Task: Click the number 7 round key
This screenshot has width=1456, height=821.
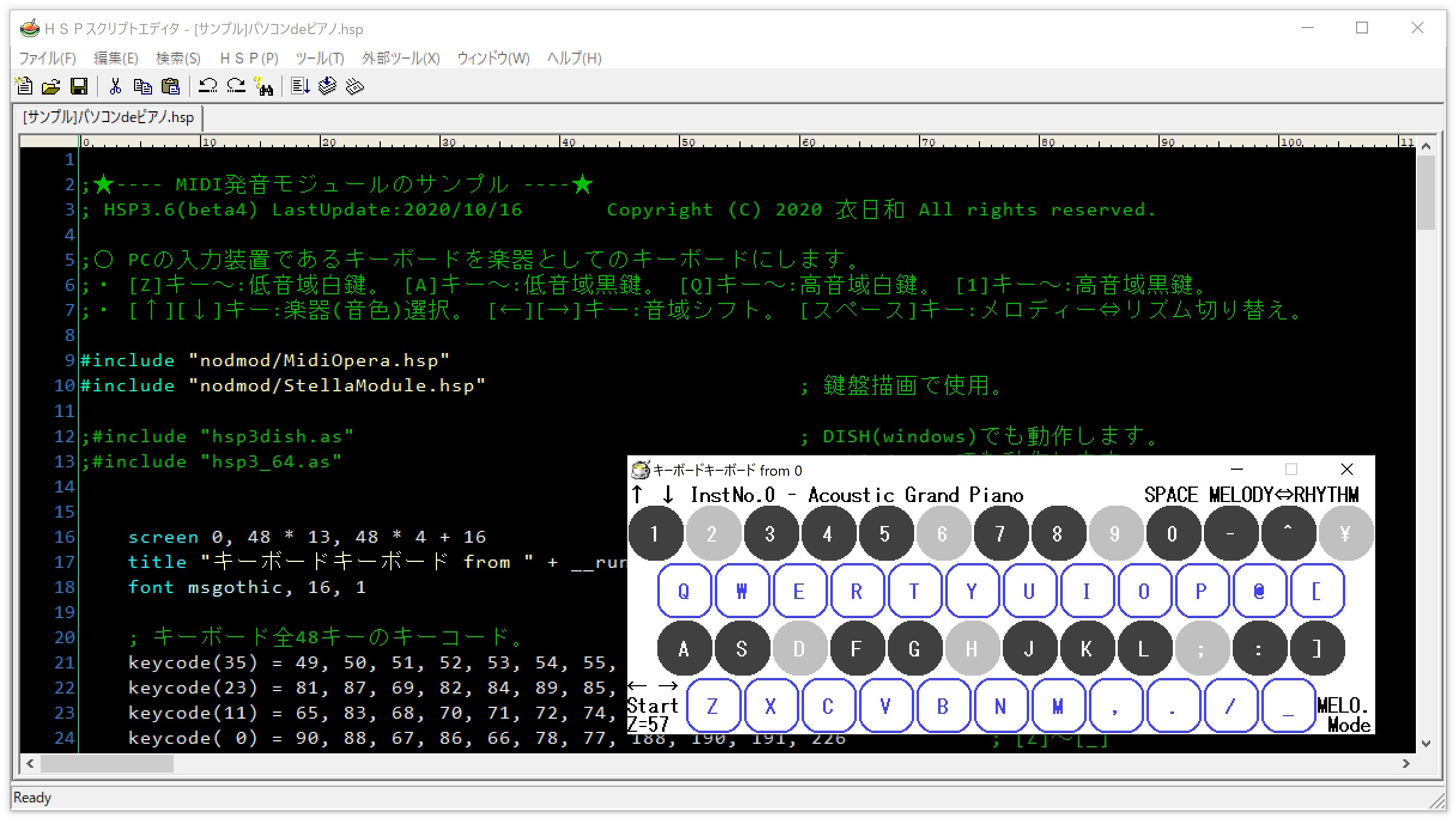Action: (x=999, y=533)
